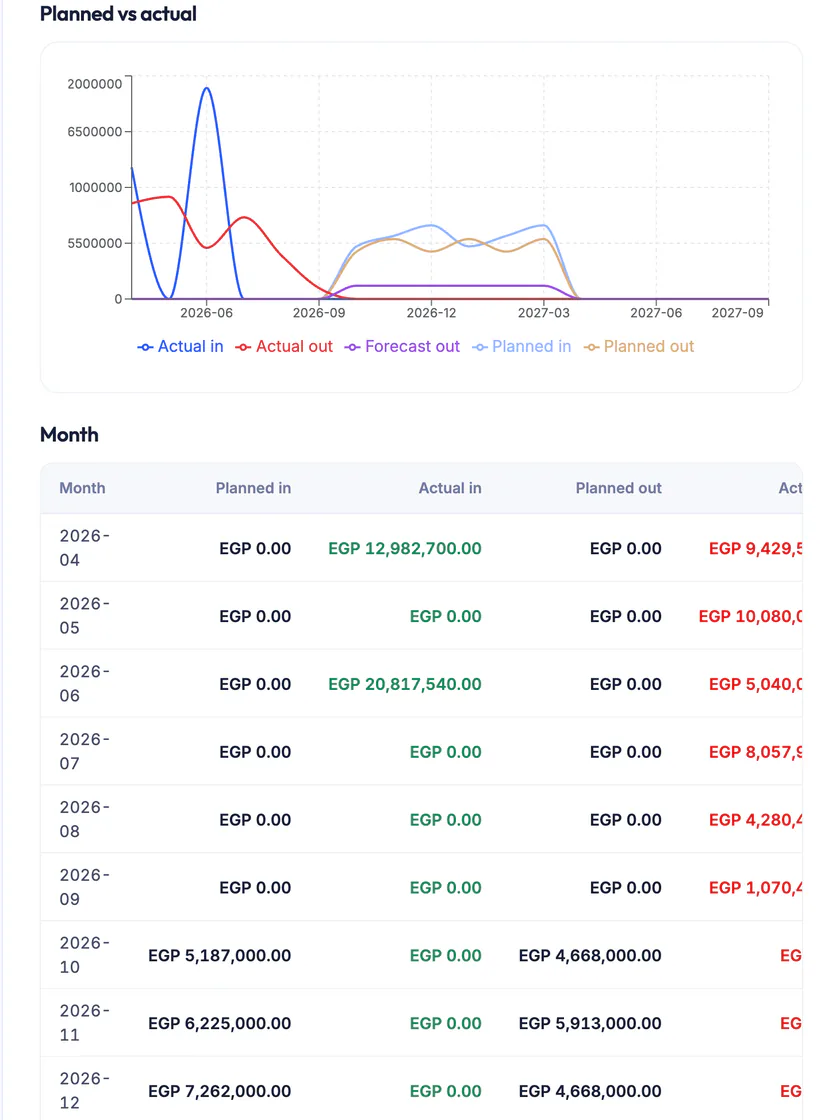This screenshot has height=1120, width=840.
Task: Click Planned in value EGP 5,187,000.00
Action: [x=219, y=956]
